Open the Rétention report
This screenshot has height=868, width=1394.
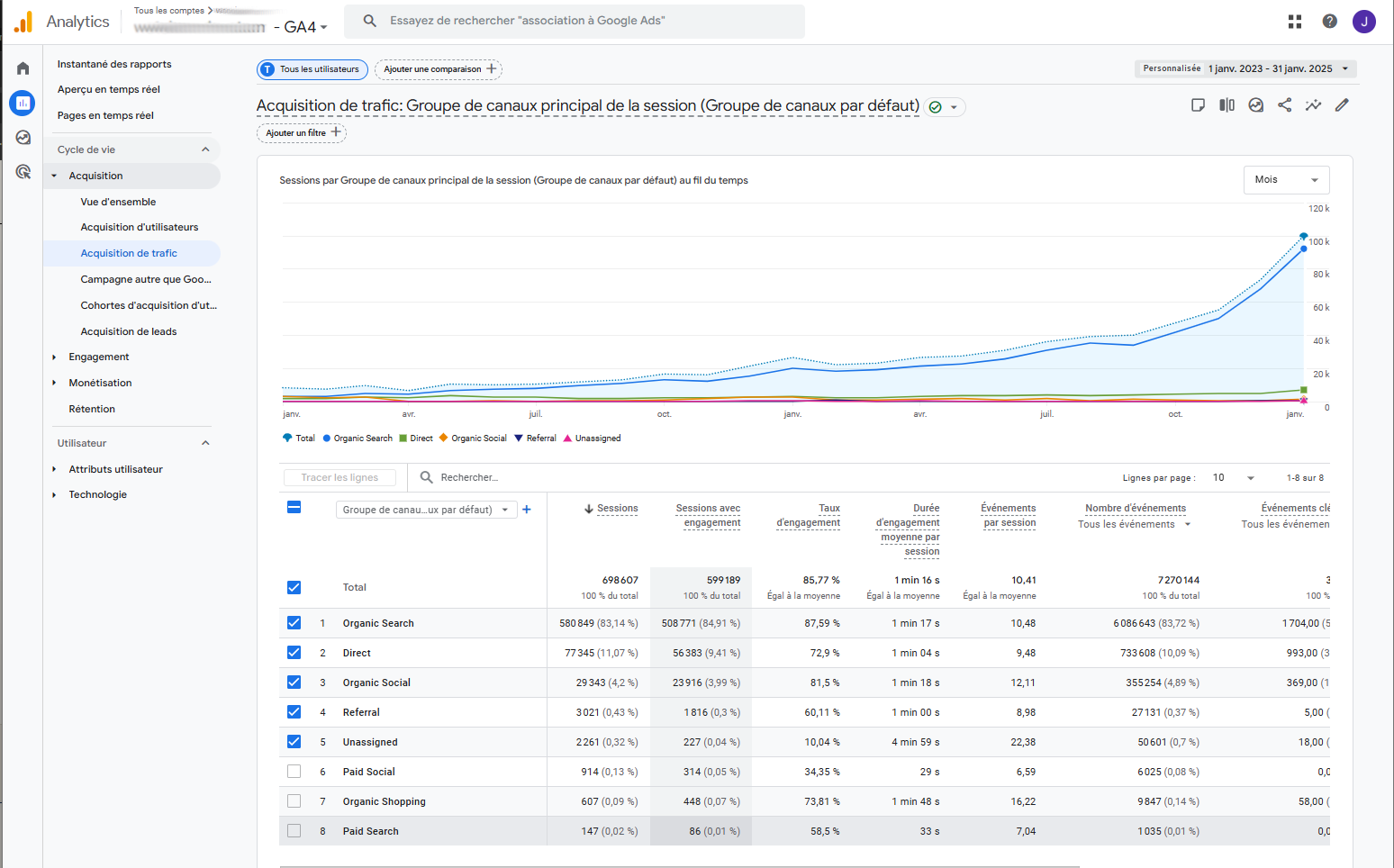92,409
